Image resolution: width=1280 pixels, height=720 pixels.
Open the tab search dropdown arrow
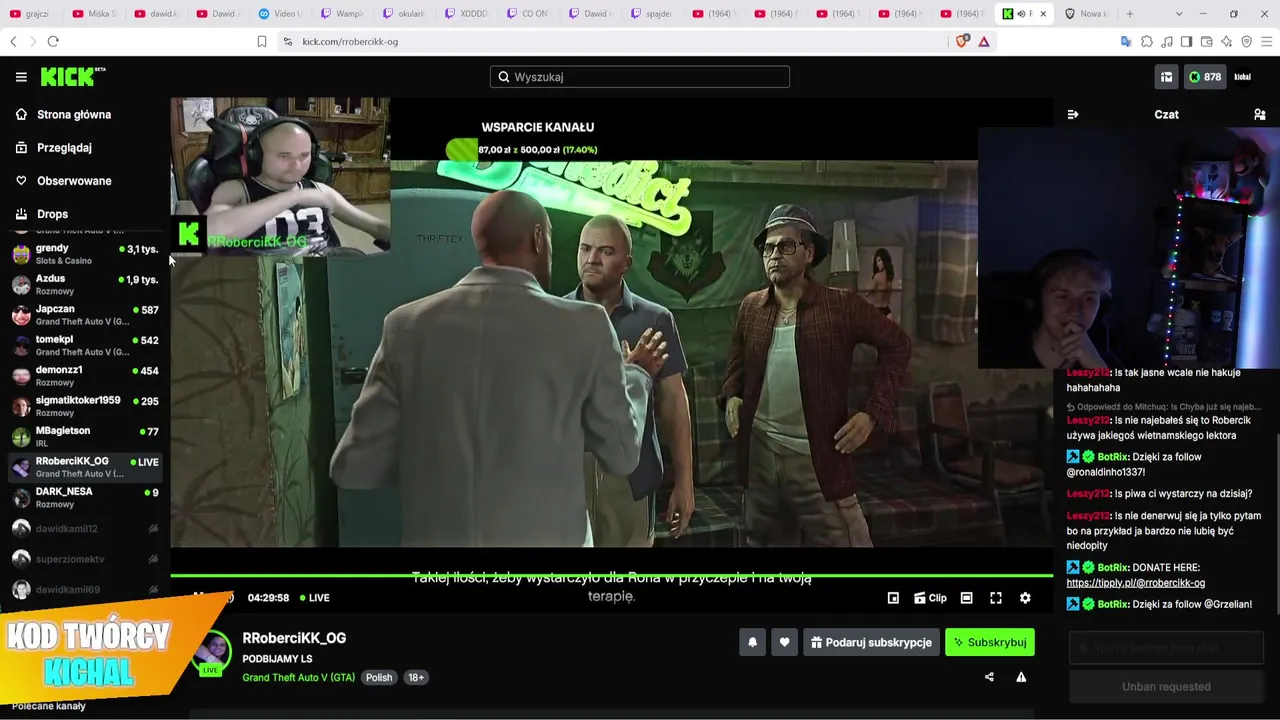tap(1179, 14)
